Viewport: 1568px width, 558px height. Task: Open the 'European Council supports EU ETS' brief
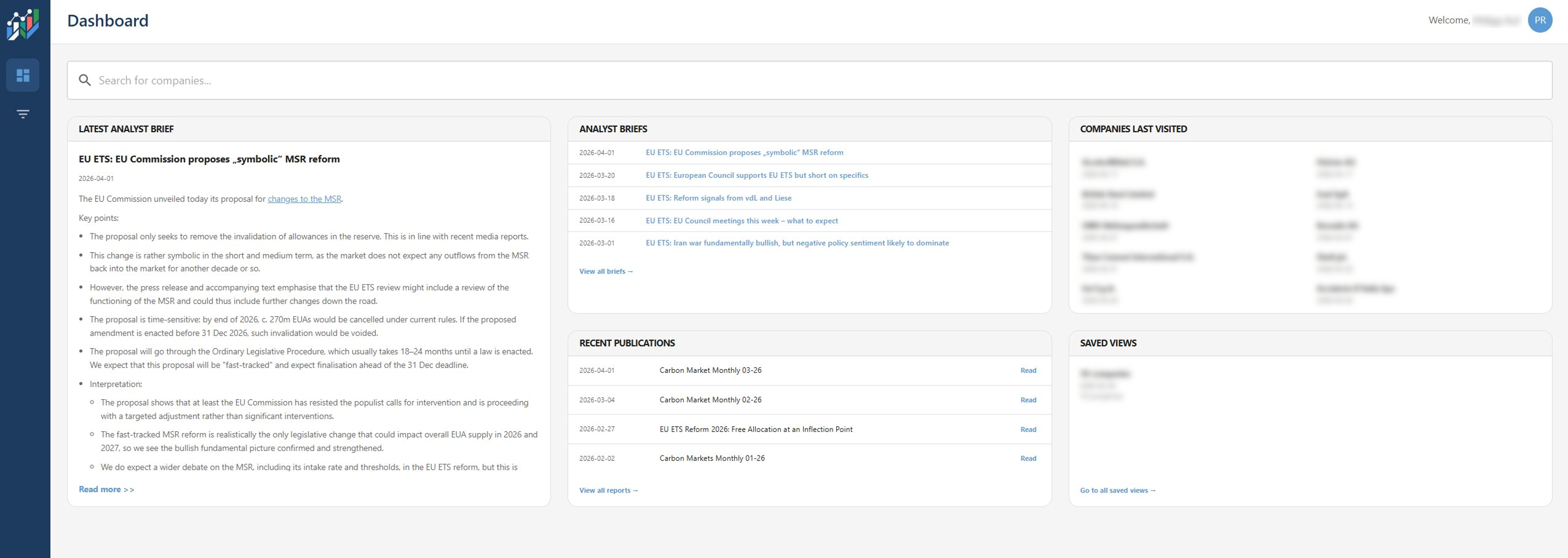(757, 175)
